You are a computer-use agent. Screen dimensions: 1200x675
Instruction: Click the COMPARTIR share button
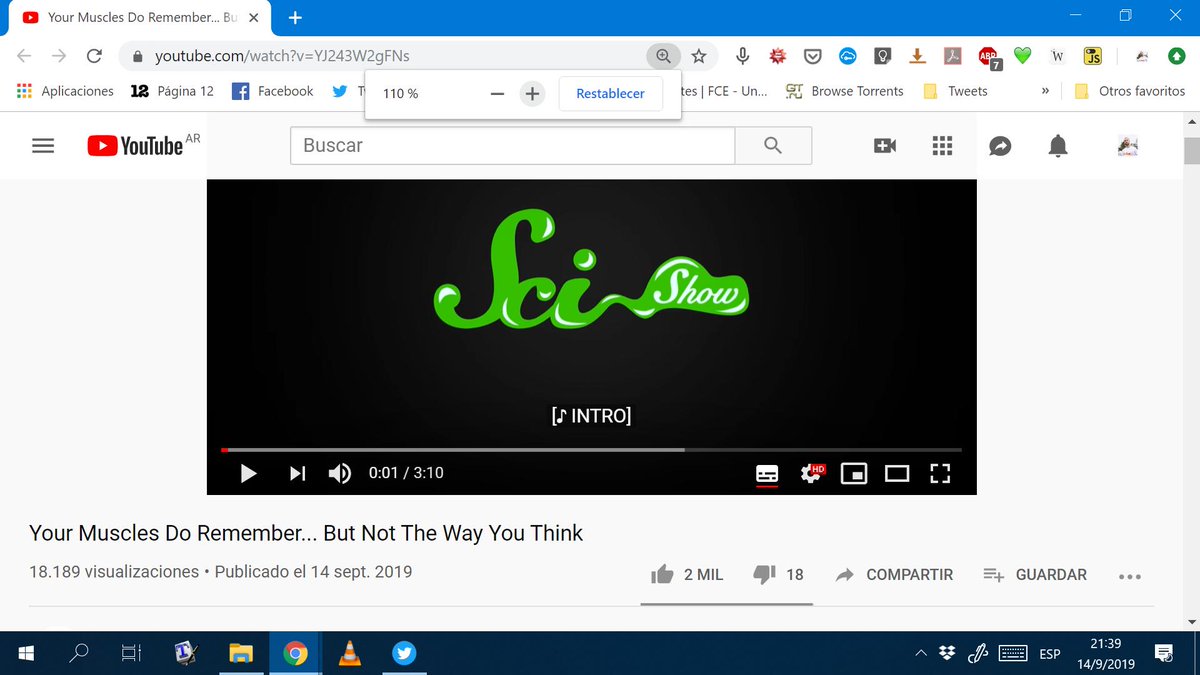pyautogui.click(x=895, y=574)
